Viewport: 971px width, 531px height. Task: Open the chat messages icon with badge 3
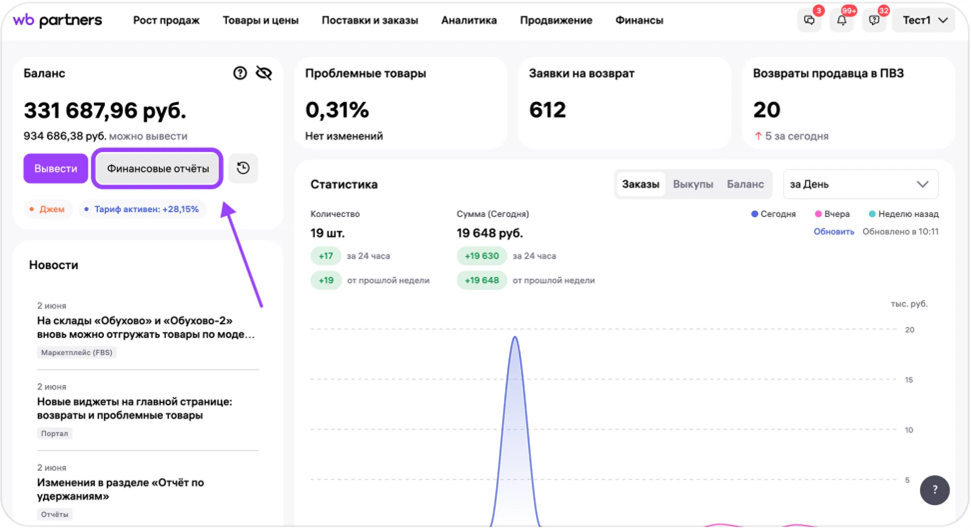(x=809, y=21)
